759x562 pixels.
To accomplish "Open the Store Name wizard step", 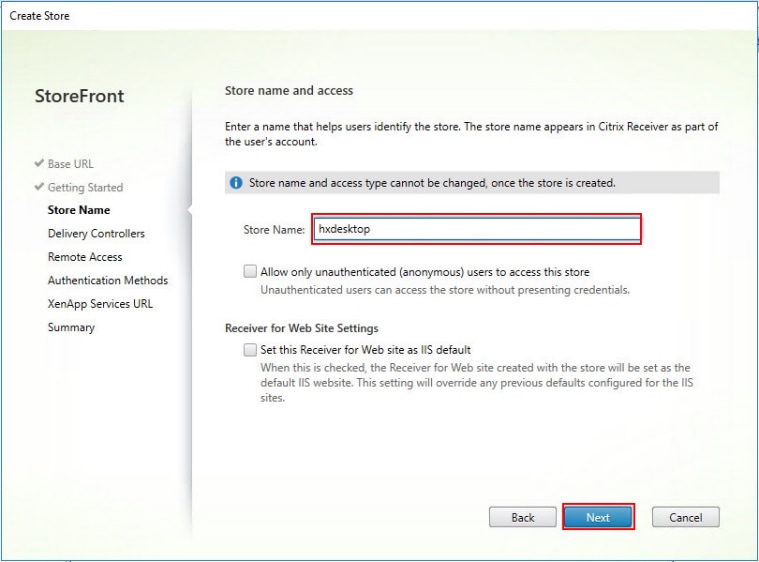I will (79, 210).
